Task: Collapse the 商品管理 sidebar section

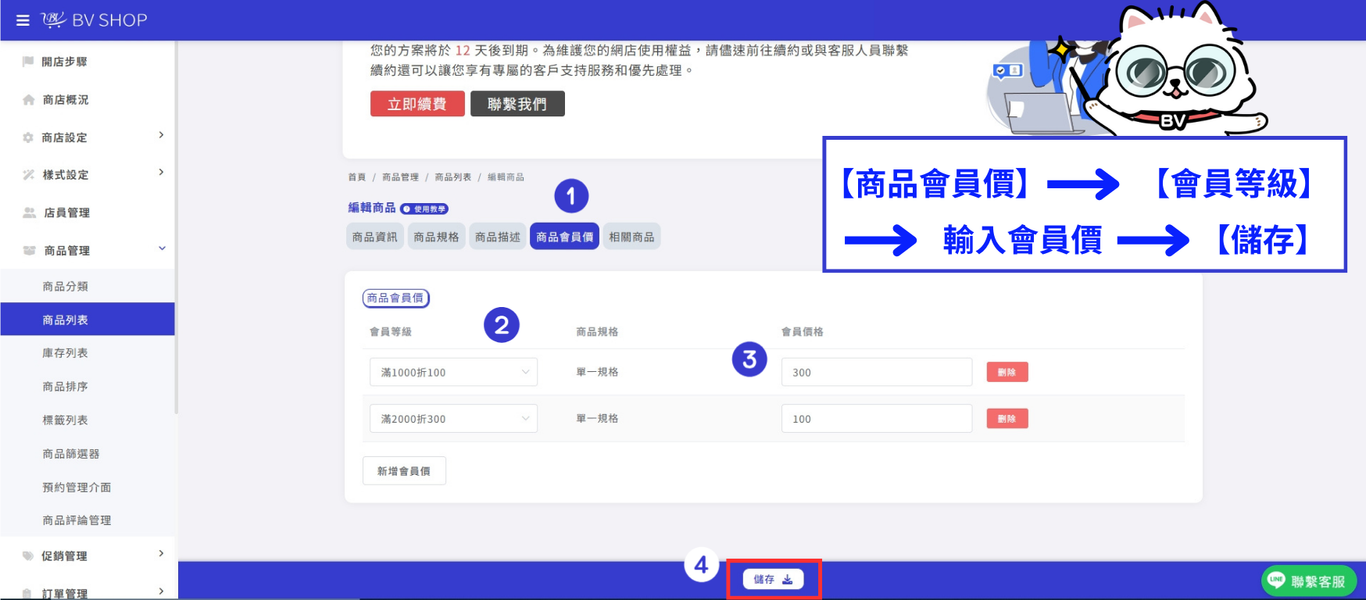Action: (162, 249)
